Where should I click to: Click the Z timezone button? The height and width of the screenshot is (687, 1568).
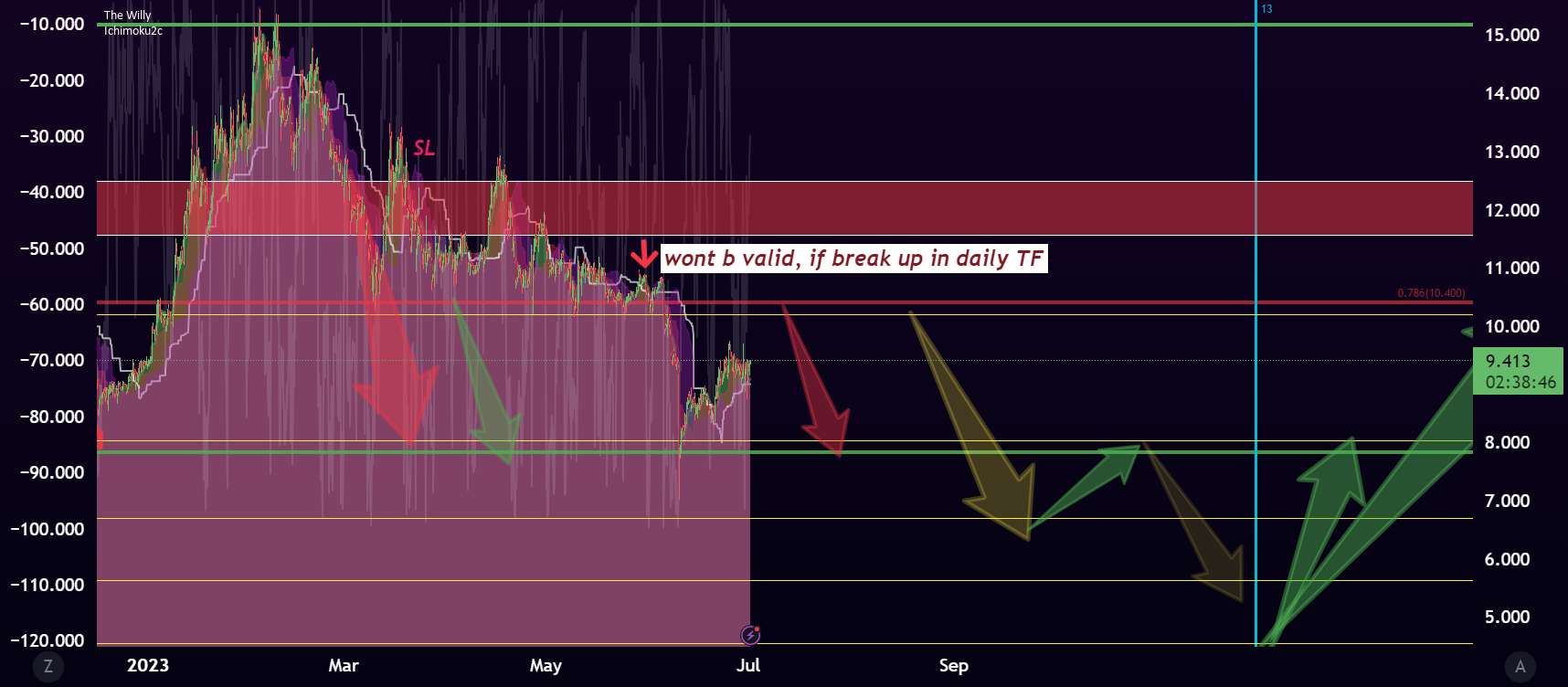(48, 667)
